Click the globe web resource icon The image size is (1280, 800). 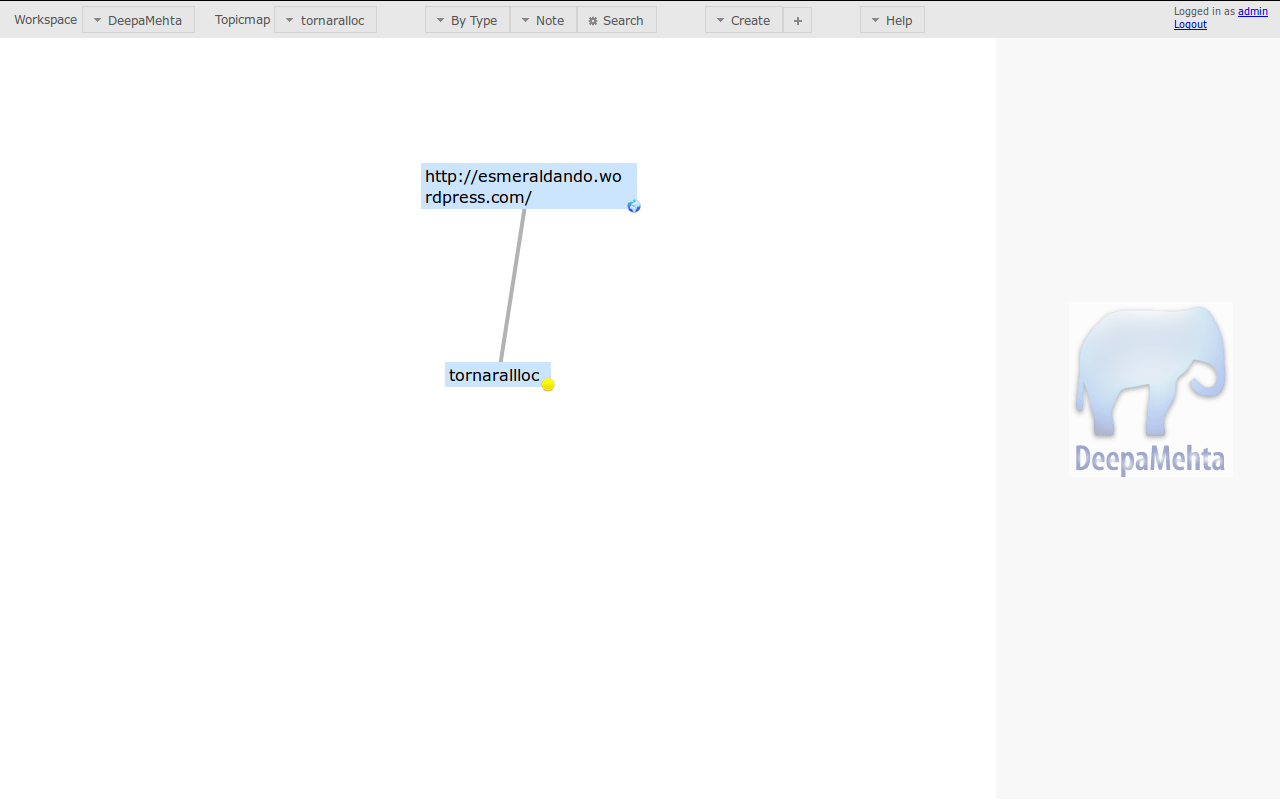click(x=634, y=206)
